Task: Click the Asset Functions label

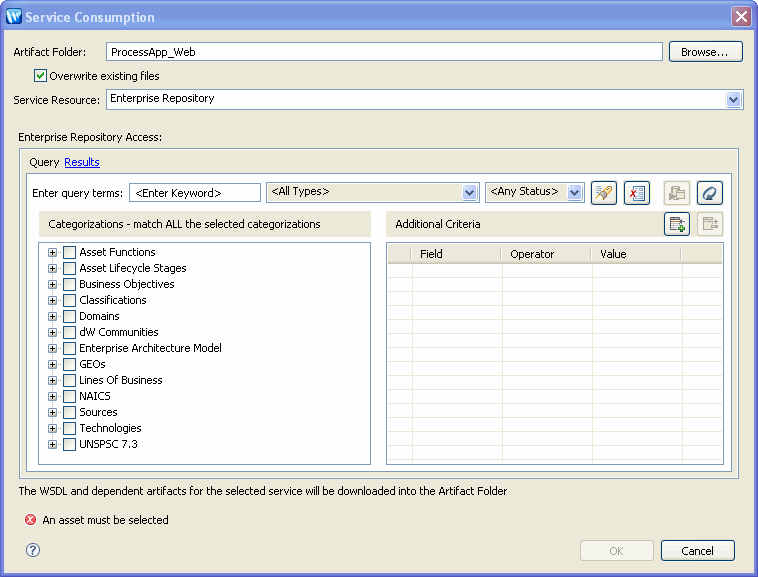Action: click(117, 252)
